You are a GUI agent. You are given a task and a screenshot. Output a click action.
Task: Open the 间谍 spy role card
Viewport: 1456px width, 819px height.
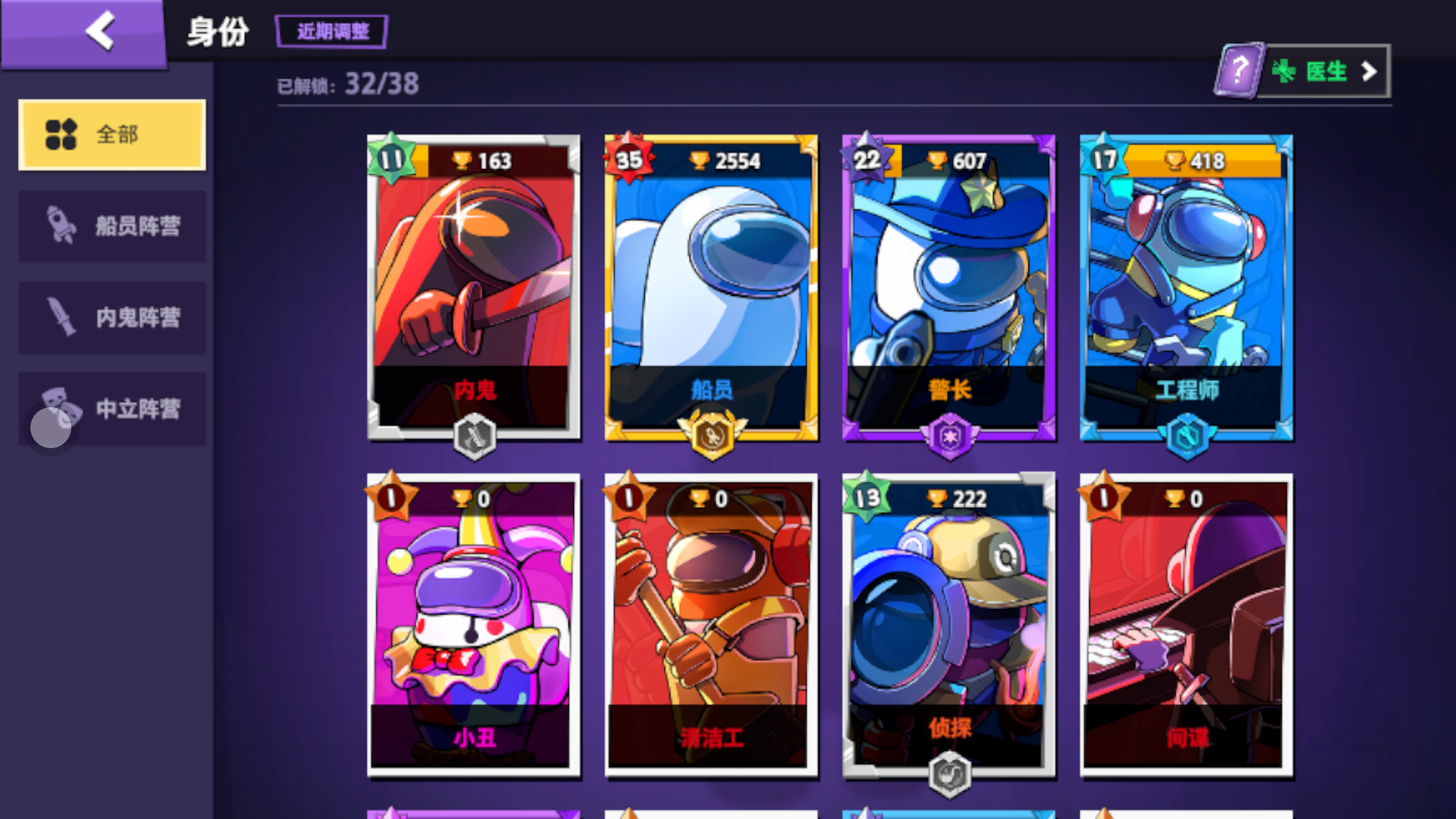coord(1187,626)
